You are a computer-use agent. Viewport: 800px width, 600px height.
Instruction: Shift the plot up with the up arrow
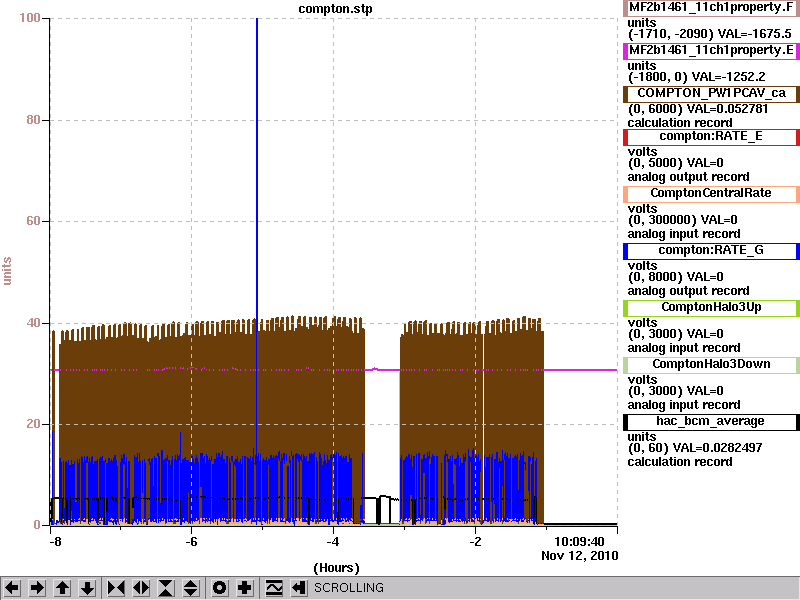62,588
